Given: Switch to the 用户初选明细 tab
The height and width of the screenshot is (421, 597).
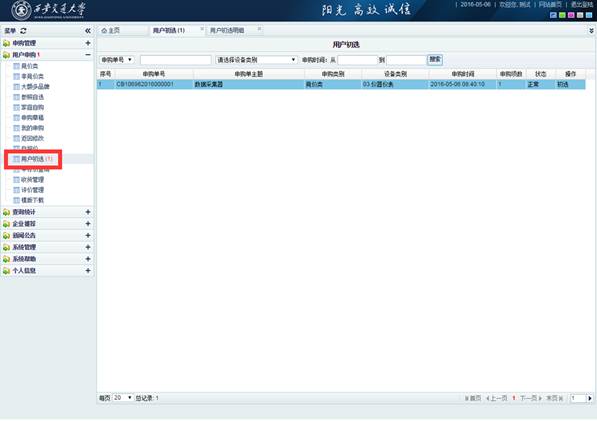Looking at the screenshot, I should pos(227,30).
